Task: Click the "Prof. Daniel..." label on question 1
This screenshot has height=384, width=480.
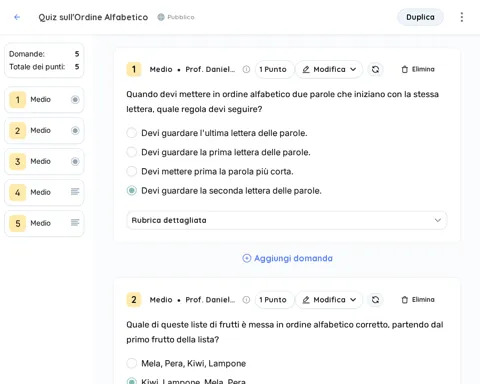Action: [x=210, y=69]
